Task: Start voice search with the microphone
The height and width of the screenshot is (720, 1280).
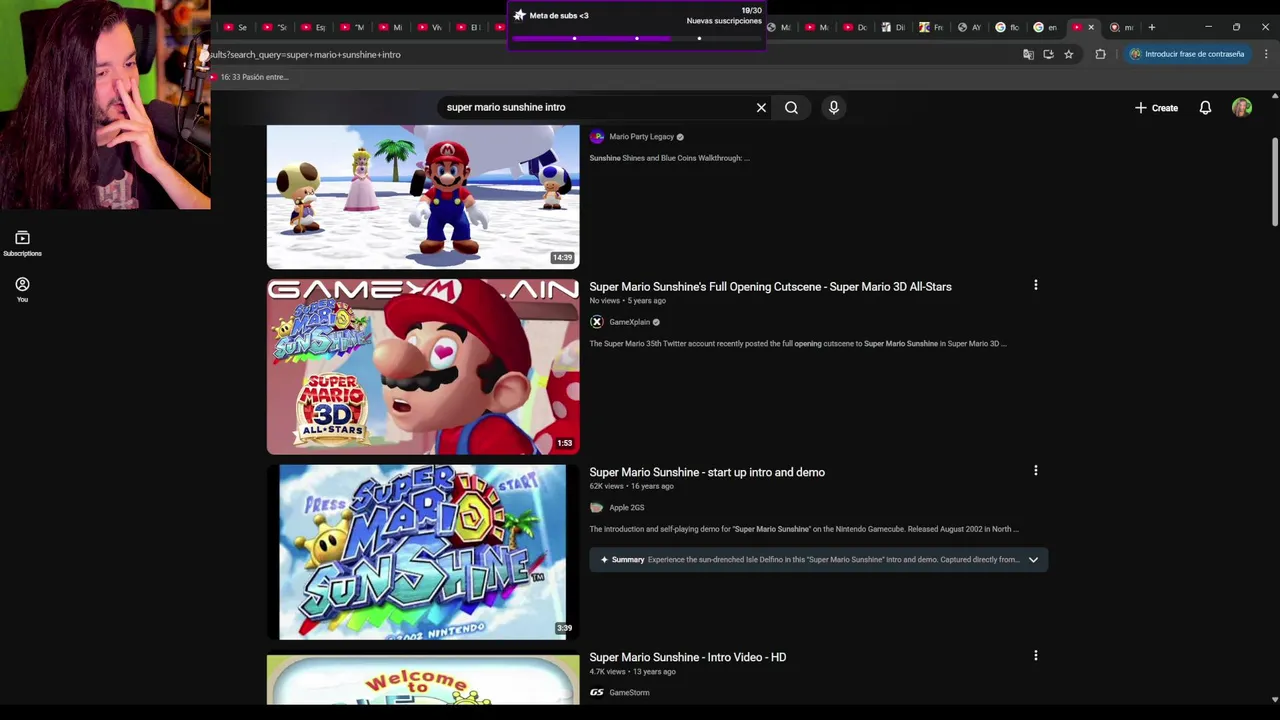Action: pyautogui.click(x=833, y=107)
